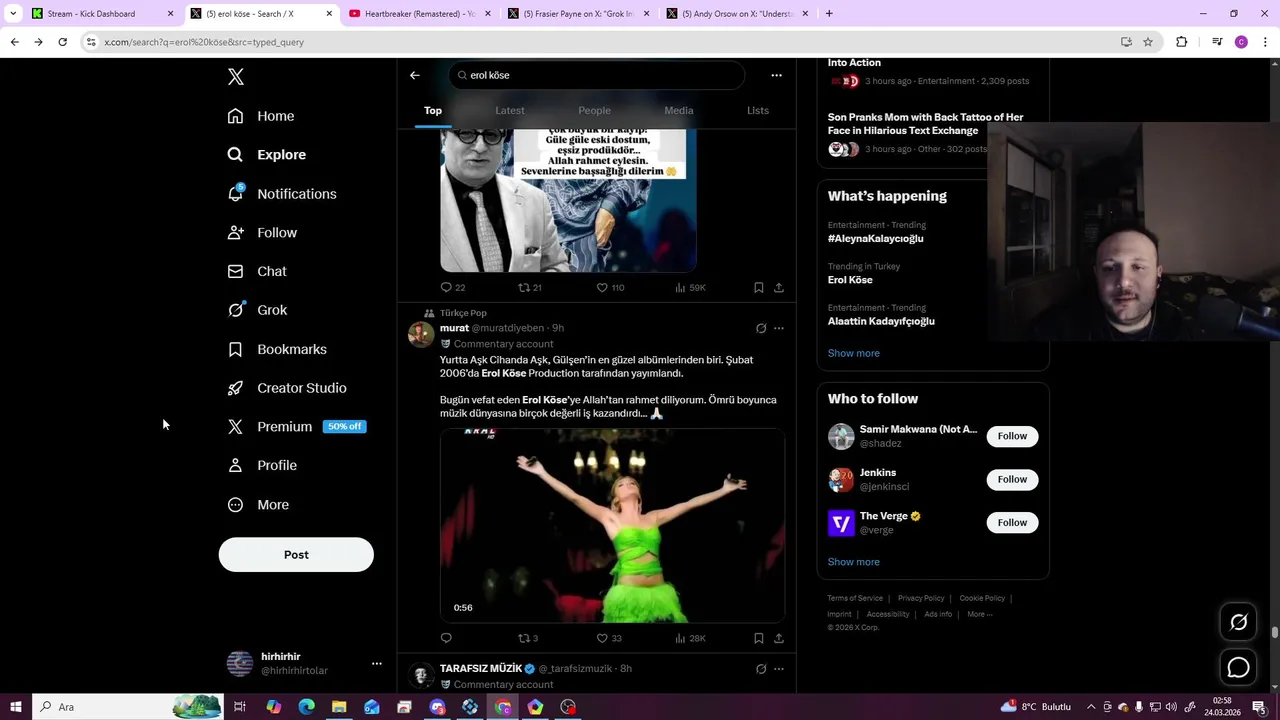Viewport: 1280px width, 720px height.
Task: Open Chat from the sidebar
Action: click(257, 271)
